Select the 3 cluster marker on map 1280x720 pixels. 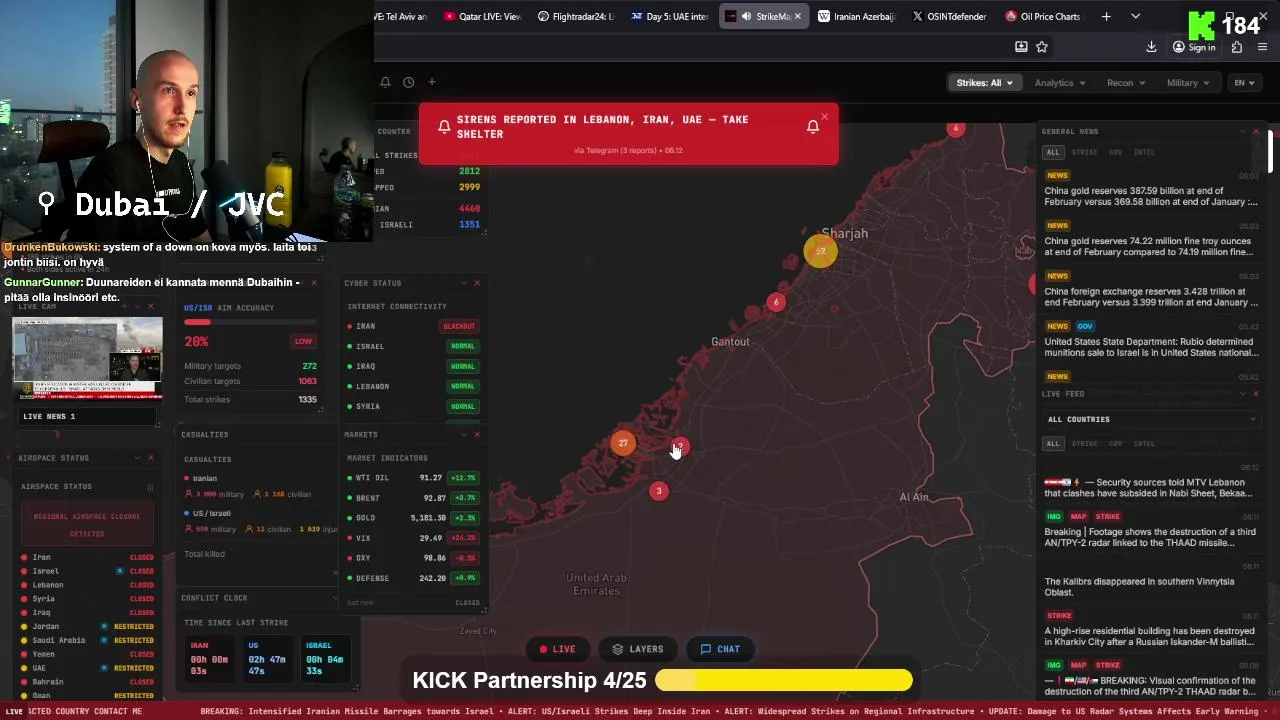point(658,491)
